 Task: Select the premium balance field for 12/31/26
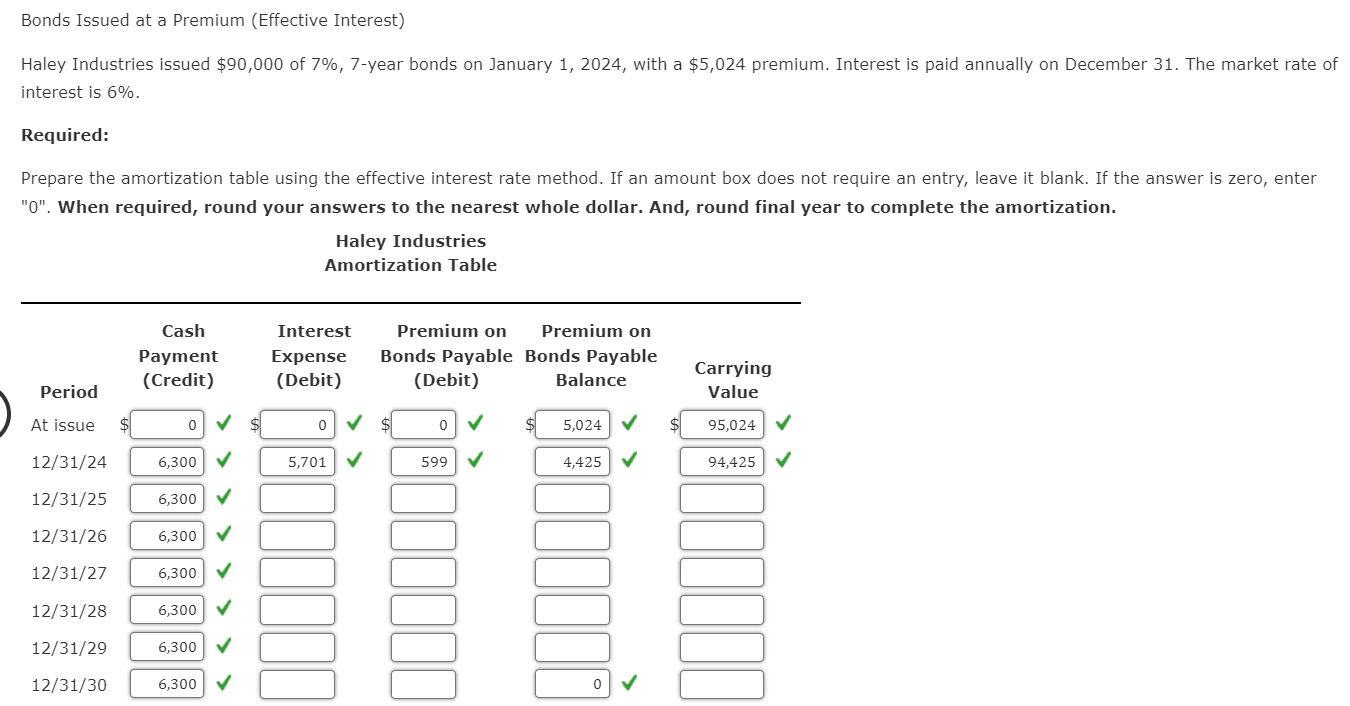572,535
